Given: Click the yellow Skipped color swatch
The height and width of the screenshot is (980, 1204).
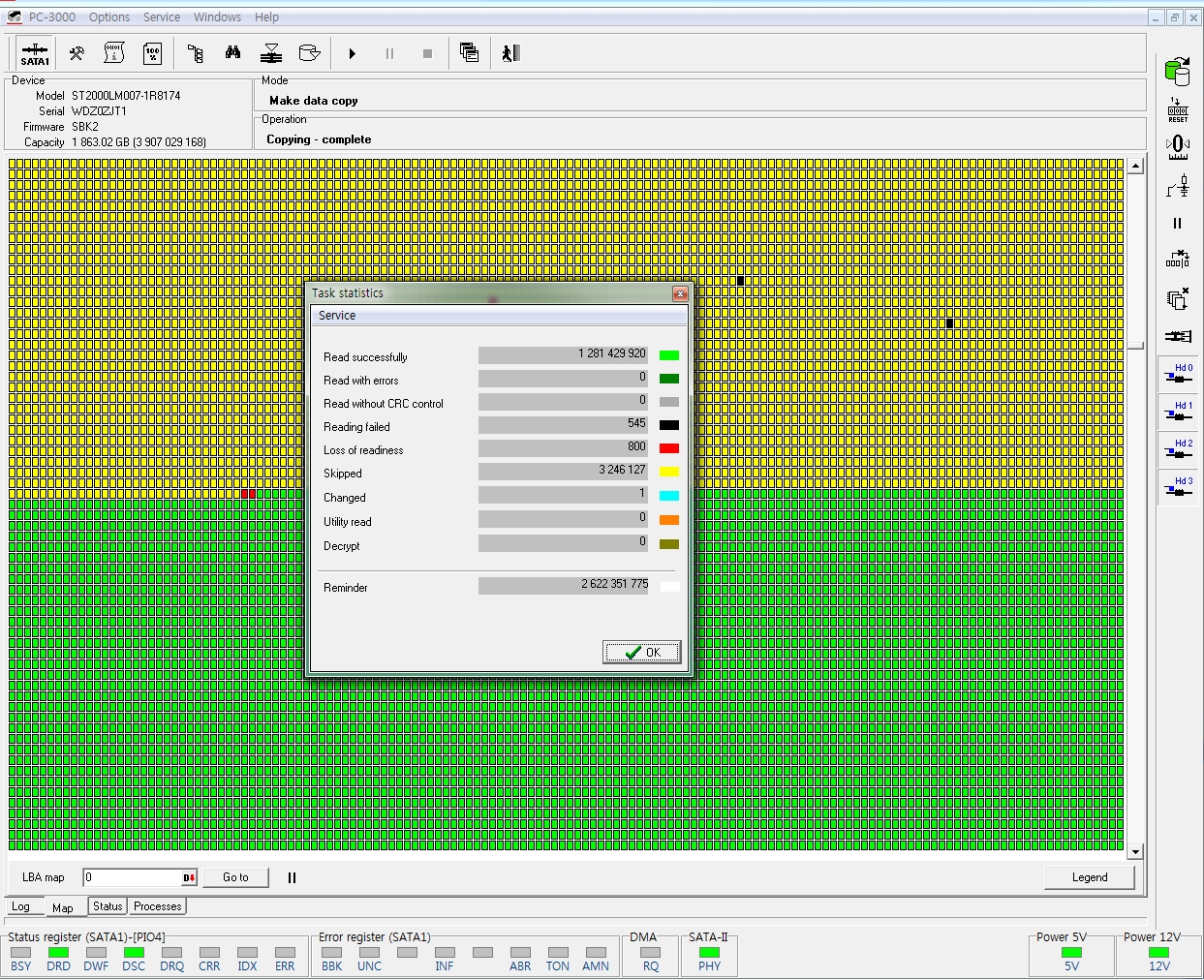Looking at the screenshot, I should coord(668,472).
